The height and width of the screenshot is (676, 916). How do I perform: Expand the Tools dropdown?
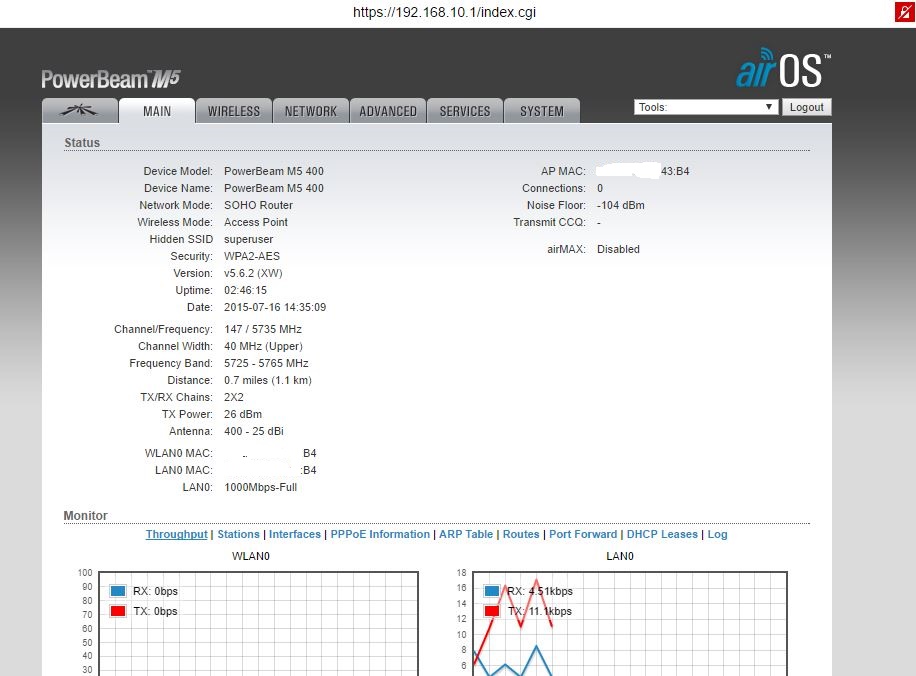point(706,107)
